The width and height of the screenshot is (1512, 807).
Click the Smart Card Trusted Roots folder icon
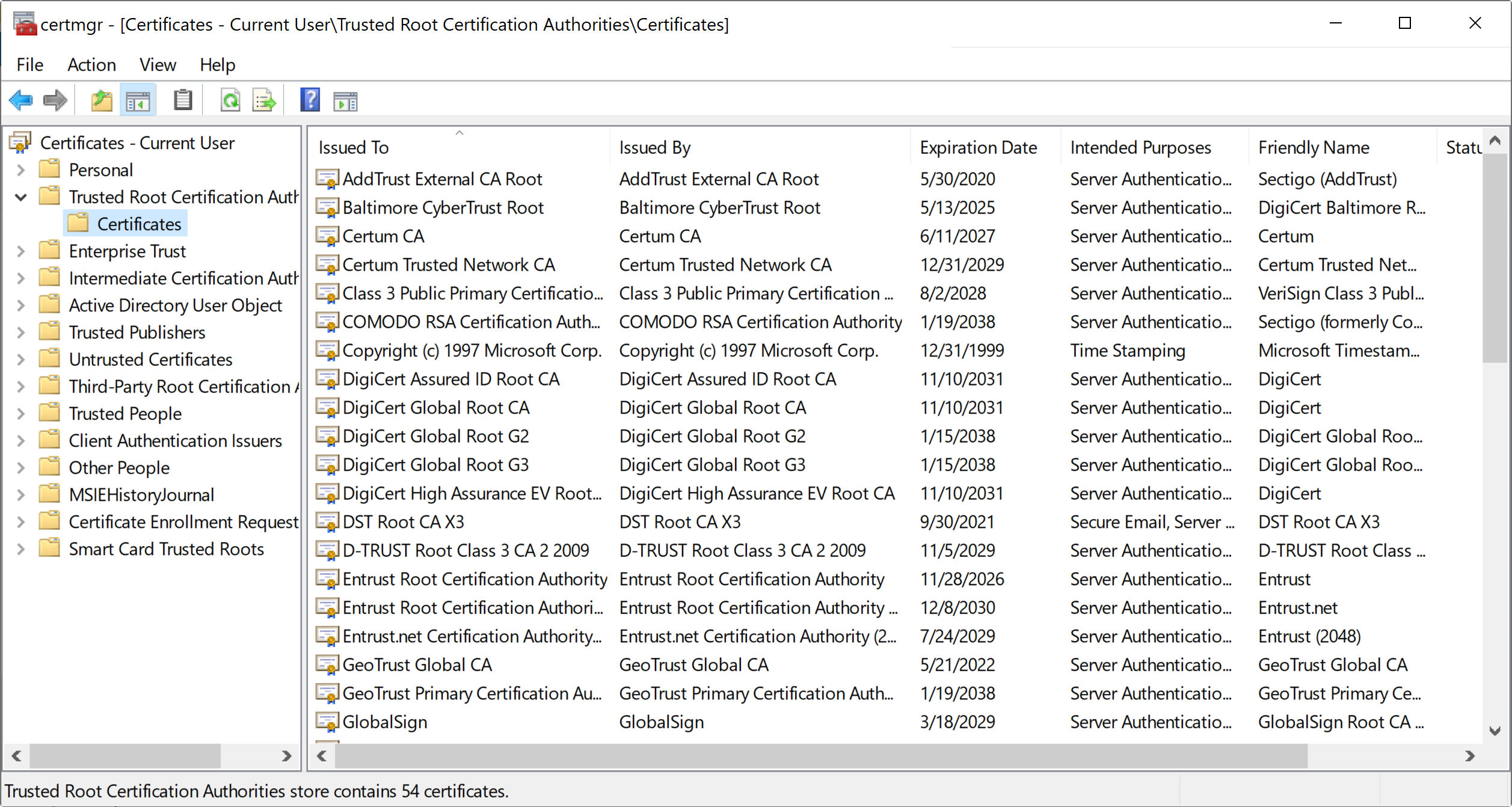(x=49, y=548)
